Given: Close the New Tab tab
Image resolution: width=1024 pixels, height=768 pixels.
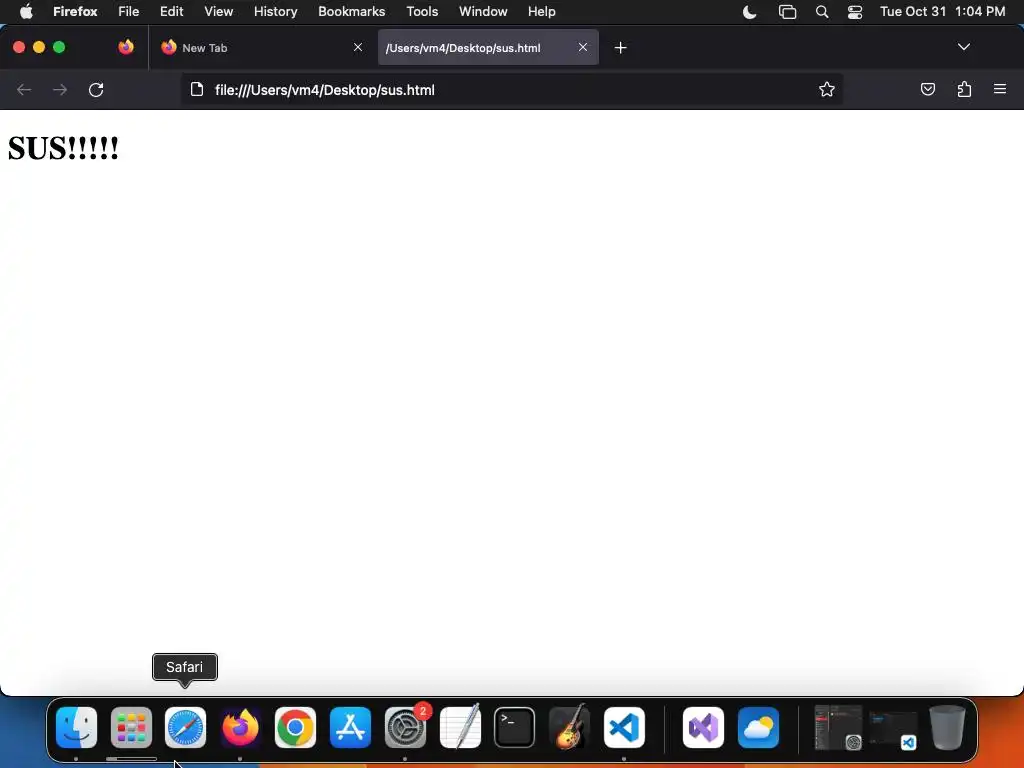Looking at the screenshot, I should pyautogui.click(x=358, y=47).
